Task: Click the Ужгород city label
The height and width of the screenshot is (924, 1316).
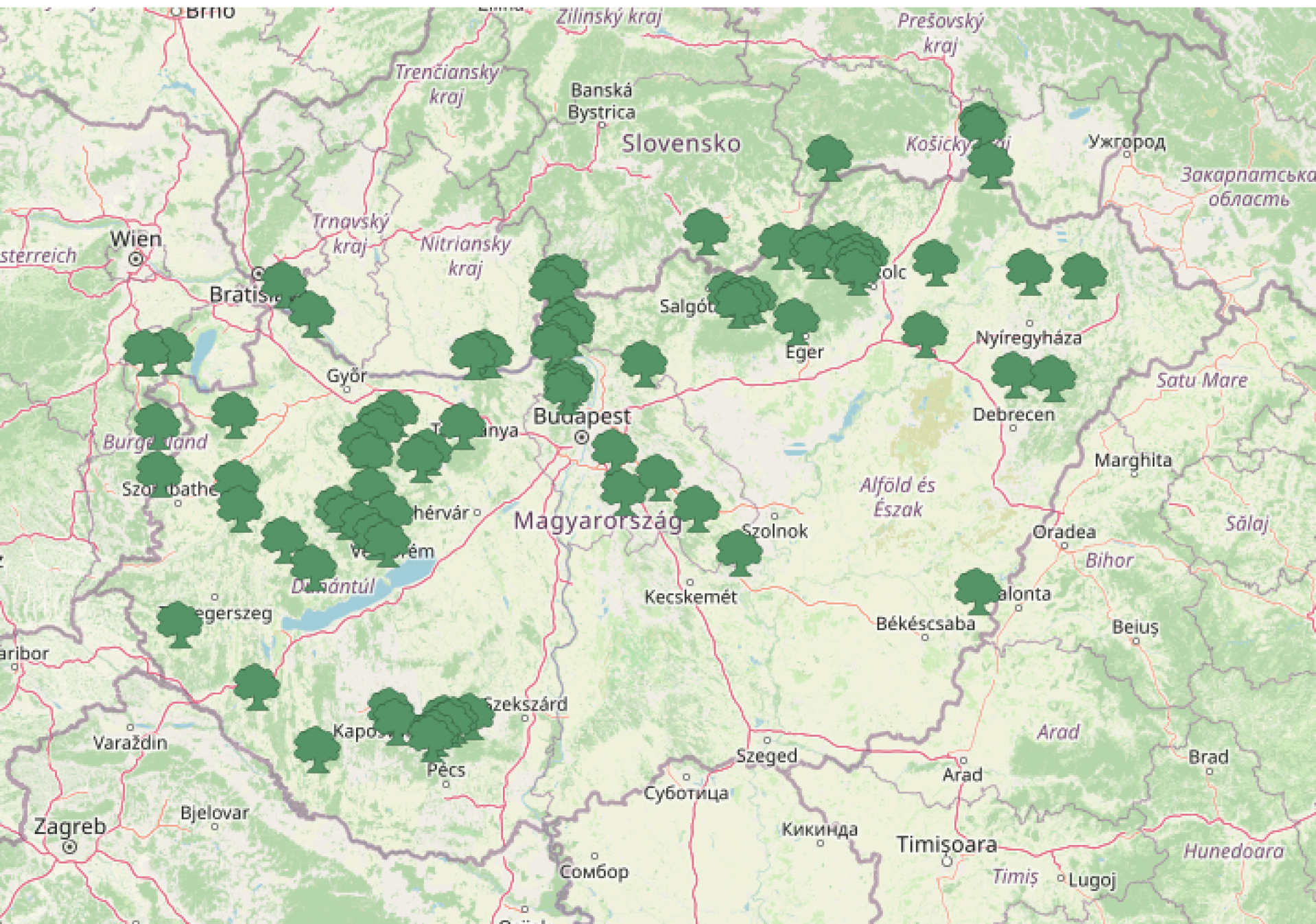Action: click(x=1127, y=142)
